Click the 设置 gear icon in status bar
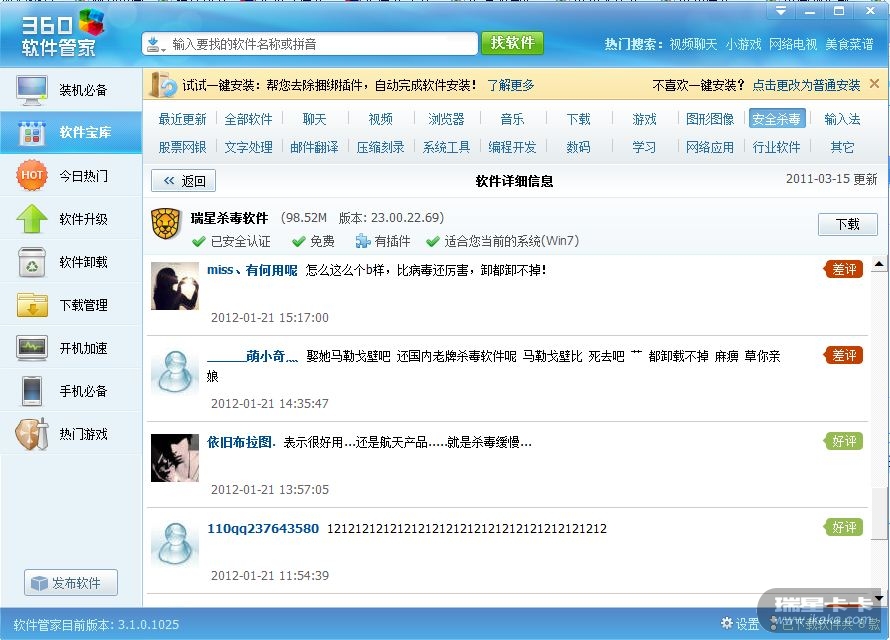890x640 pixels. click(x=727, y=623)
